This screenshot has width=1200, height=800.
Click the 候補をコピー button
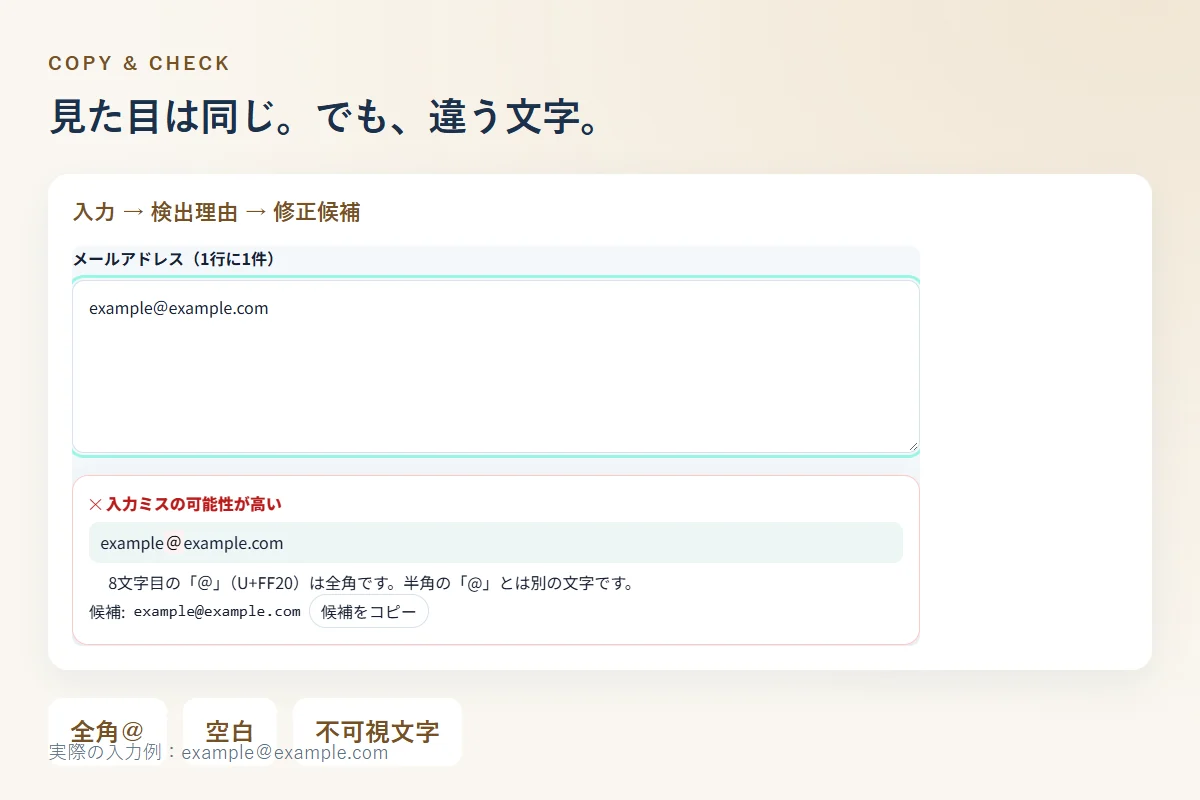(x=369, y=612)
